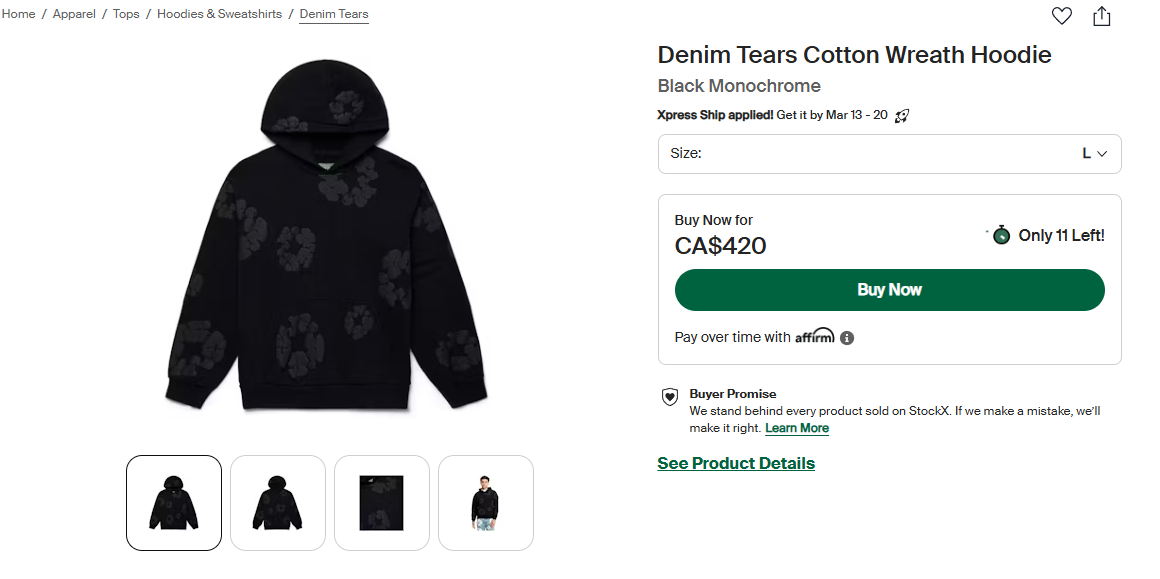Select the back-view hoodie thumbnail
Image resolution: width=1160 pixels, height=579 pixels.
pos(277,502)
